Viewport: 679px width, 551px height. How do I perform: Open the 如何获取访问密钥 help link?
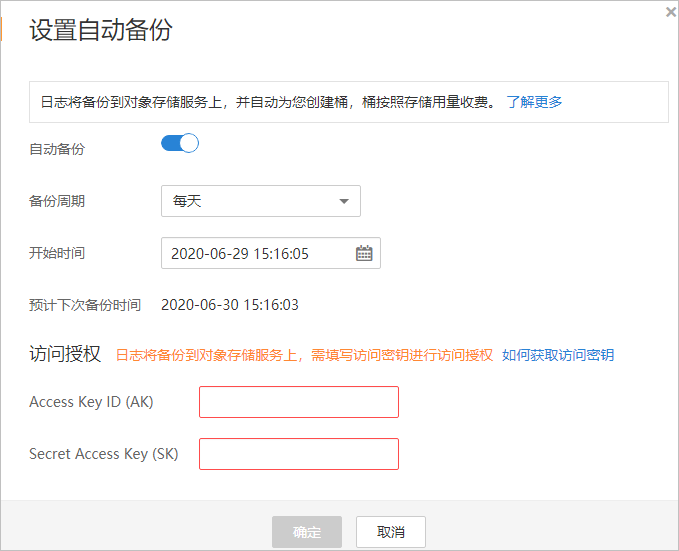click(558, 355)
